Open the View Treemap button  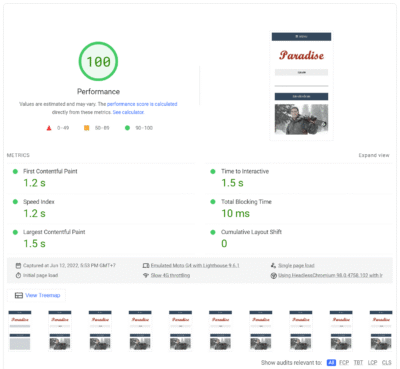point(36,295)
